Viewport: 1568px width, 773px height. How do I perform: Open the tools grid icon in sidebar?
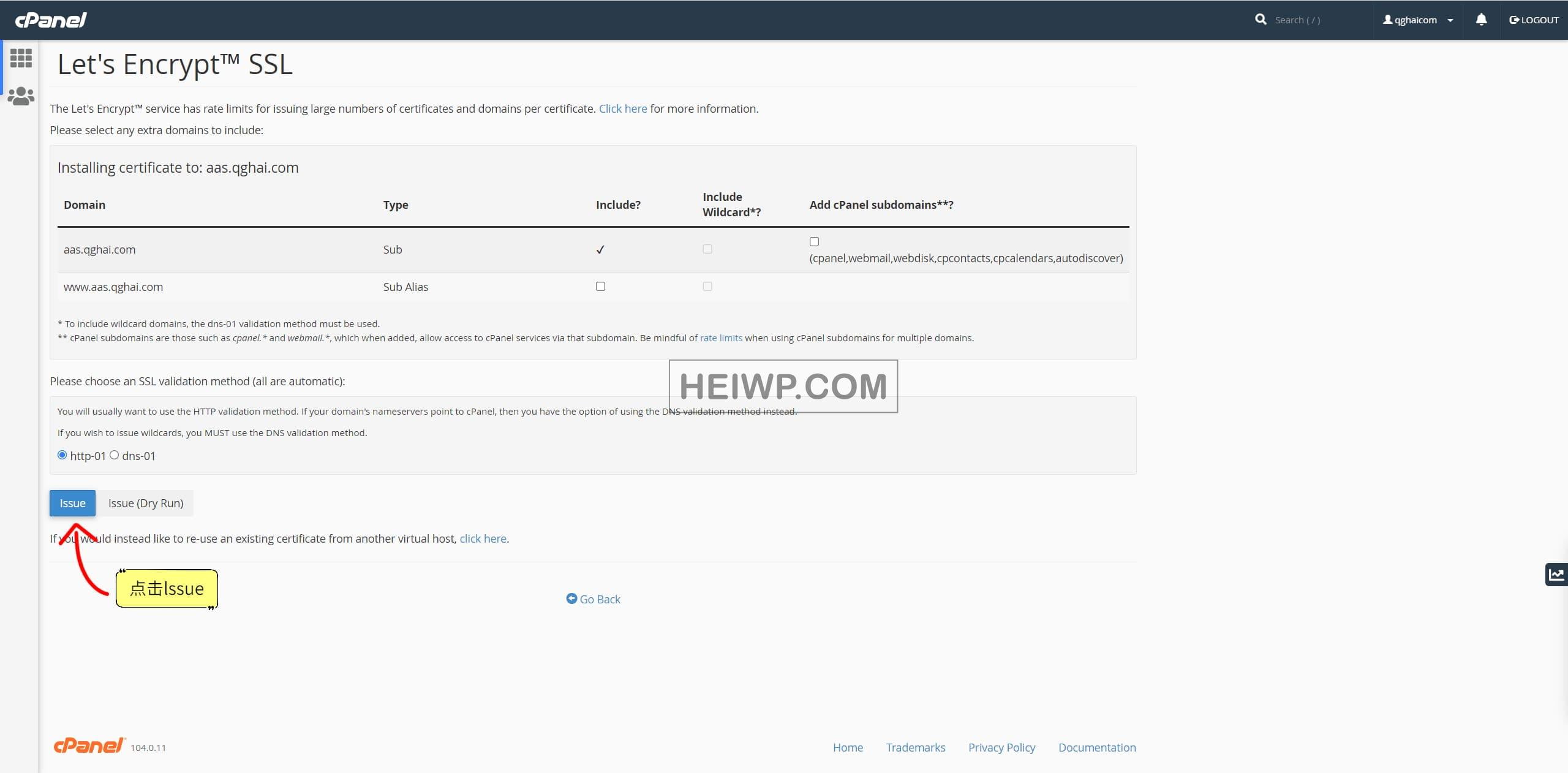21,58
